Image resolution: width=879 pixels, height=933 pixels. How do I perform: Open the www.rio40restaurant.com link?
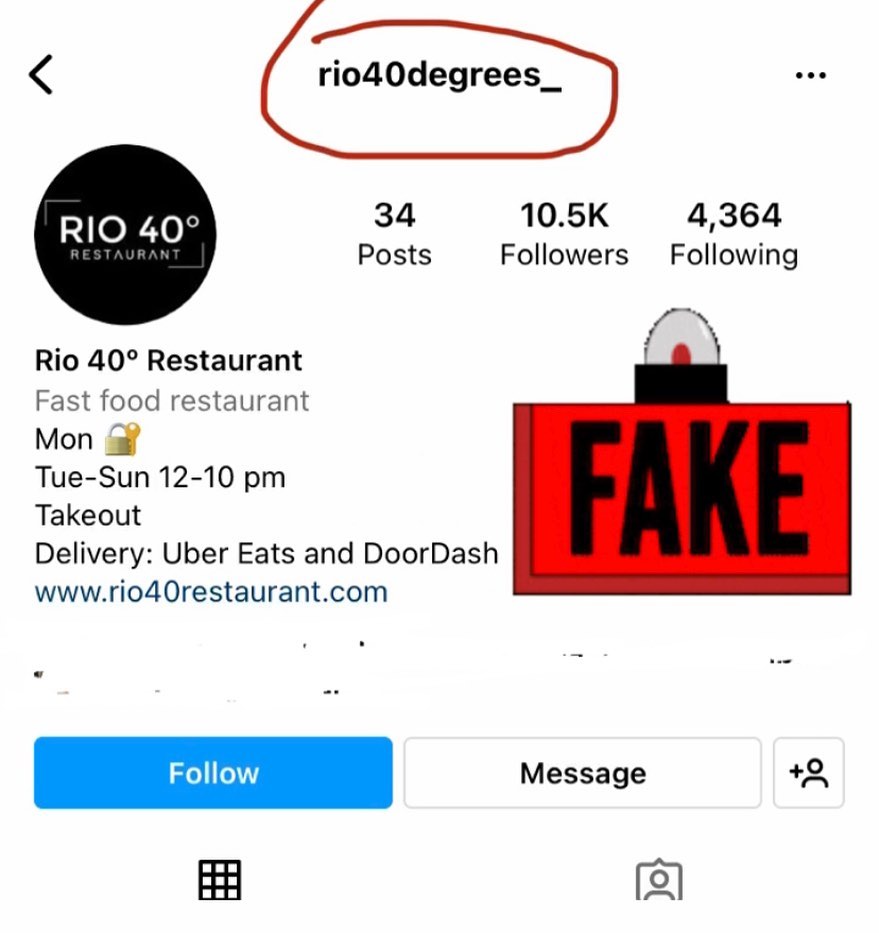point(211,592)
